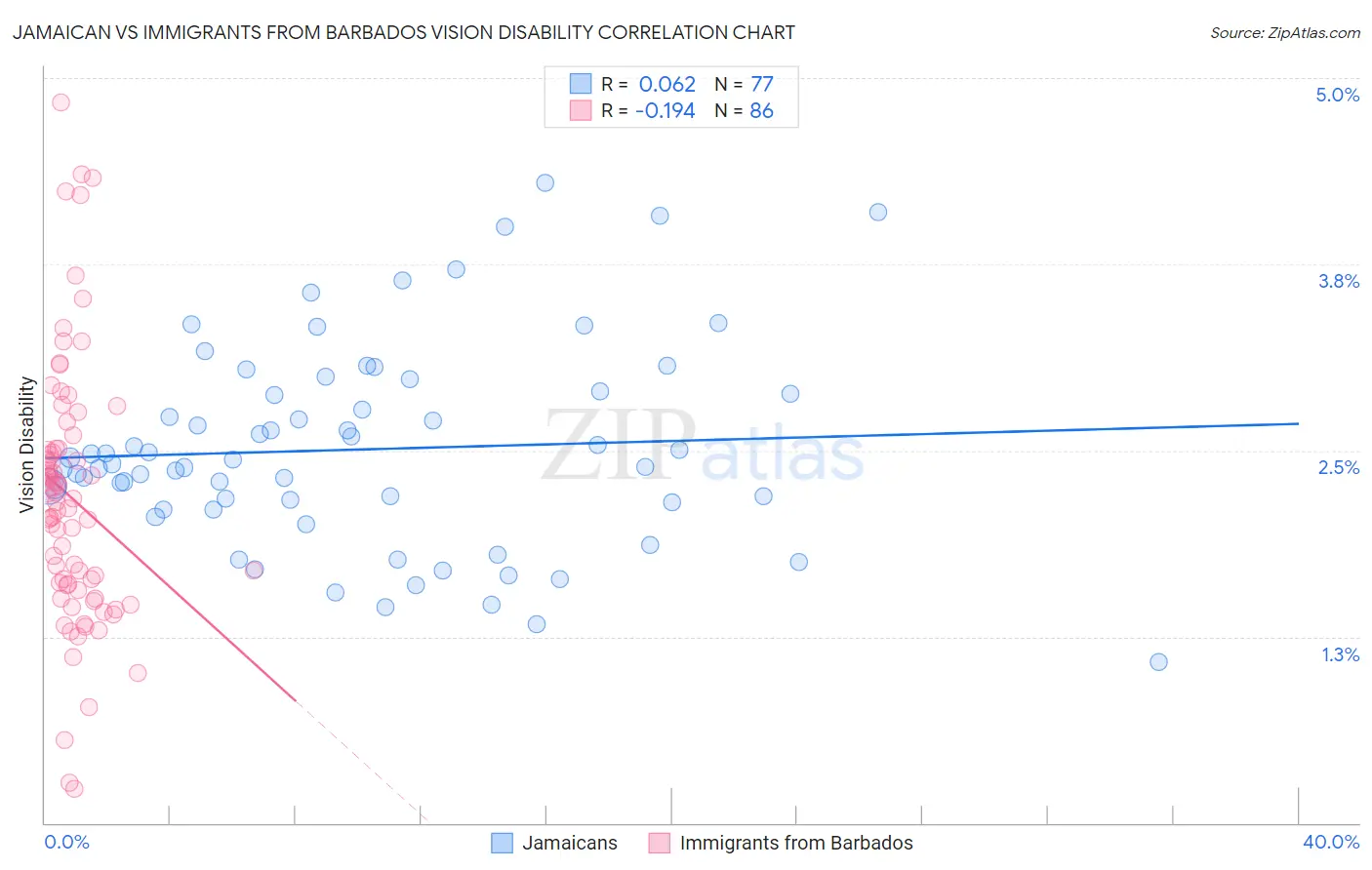1372x870 pixels.
Task: Click the N = 86 sample count
Action: click(745, 110)
